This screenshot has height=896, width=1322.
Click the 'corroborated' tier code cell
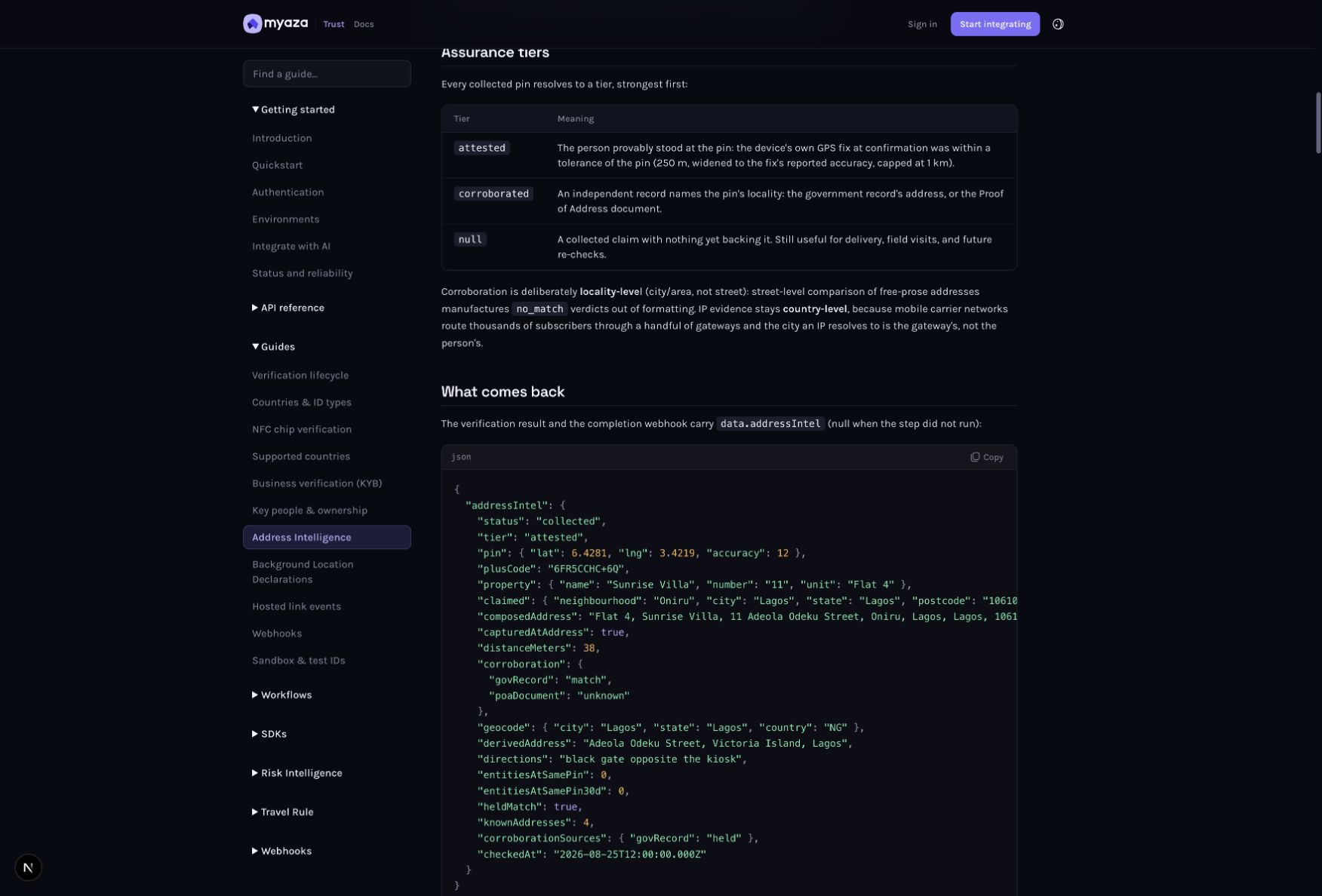(x=493, y=194)
